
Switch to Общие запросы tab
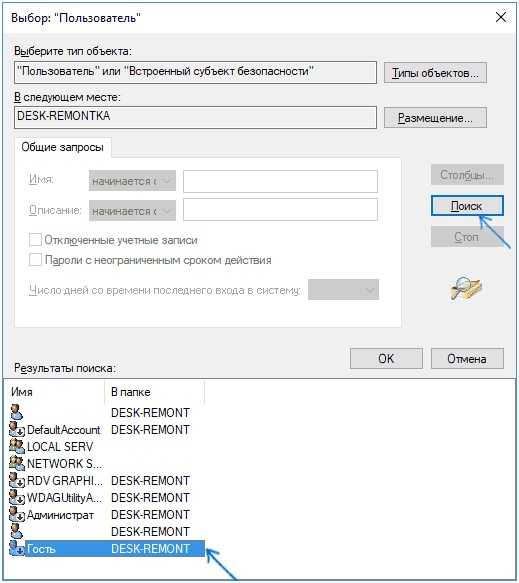(62, 147)
